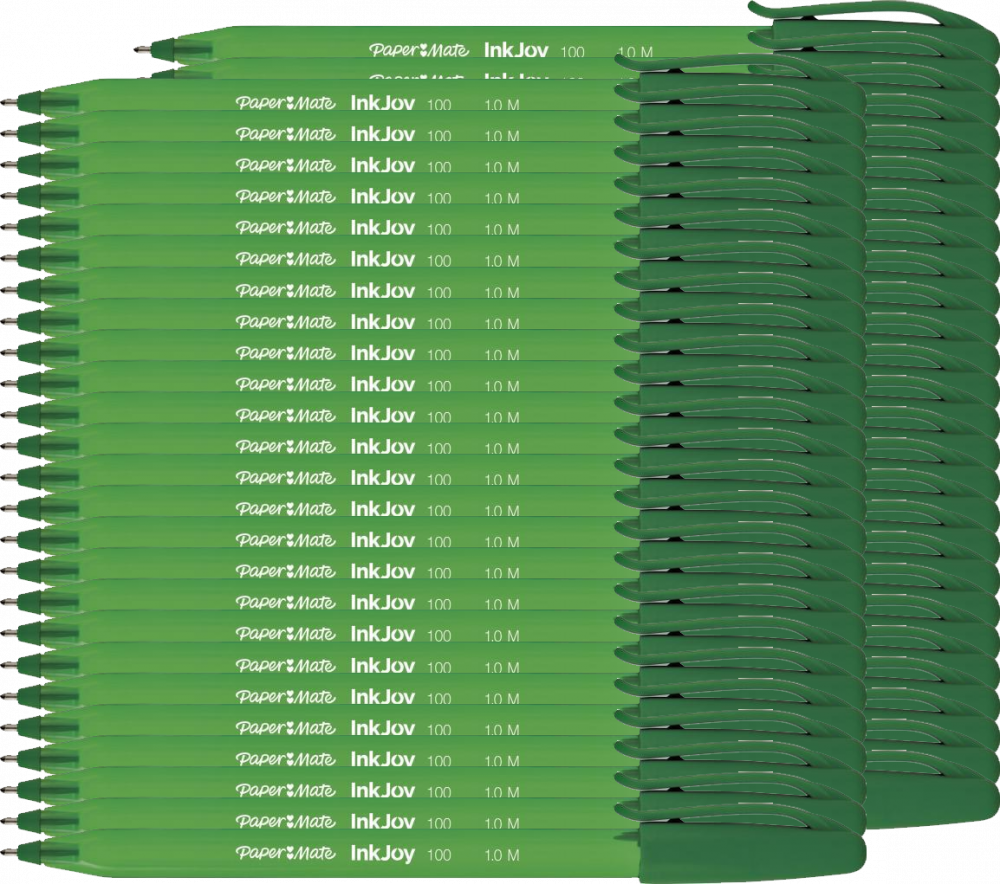Click the 1.0 M label on the bottom pen
This screenshot has width=1000, height=884.
click(x=501, y=854)
